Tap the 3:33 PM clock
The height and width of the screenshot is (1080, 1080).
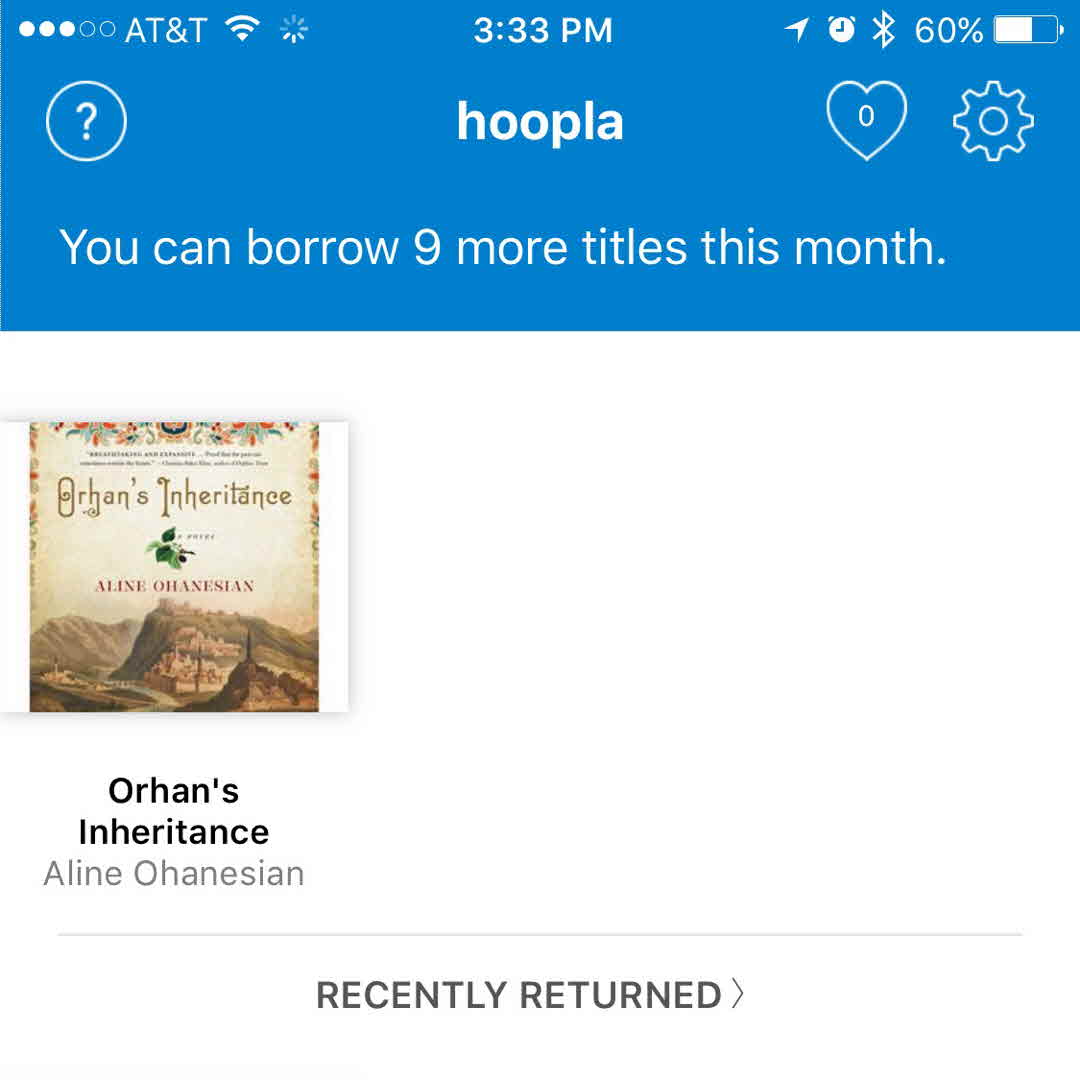click(x=542, y=31)
